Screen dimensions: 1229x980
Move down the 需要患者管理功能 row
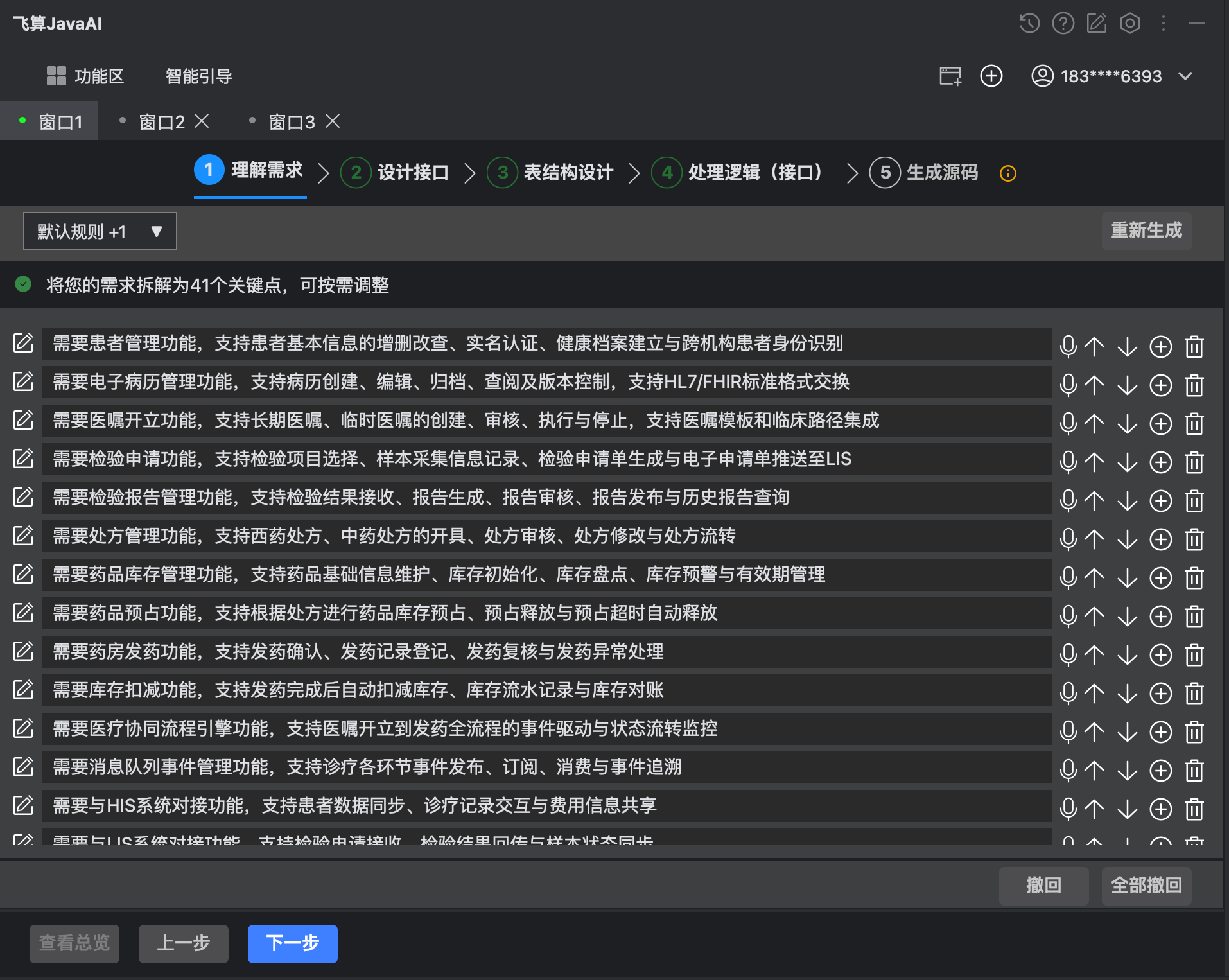pyautogui.click(x=1128, y=347)
